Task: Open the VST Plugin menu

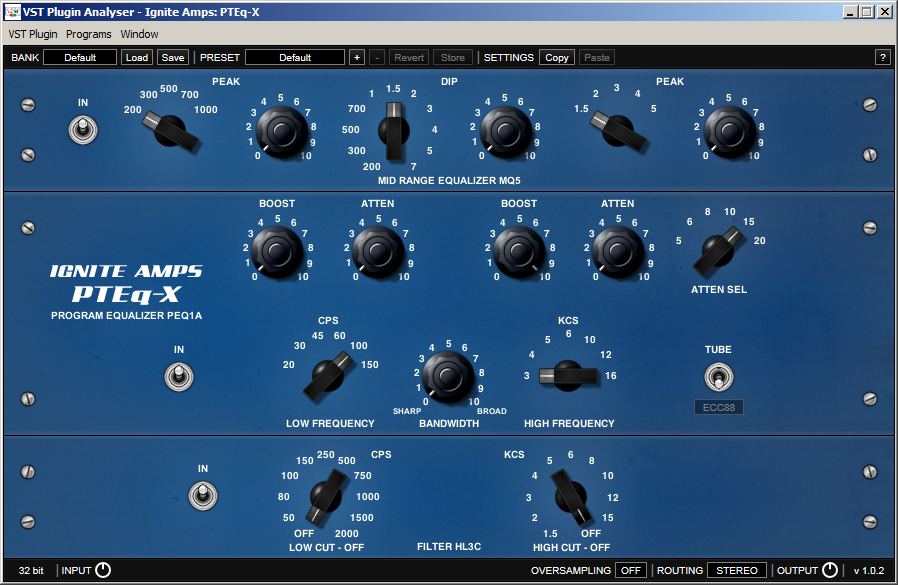Action: tap(33, 34)
